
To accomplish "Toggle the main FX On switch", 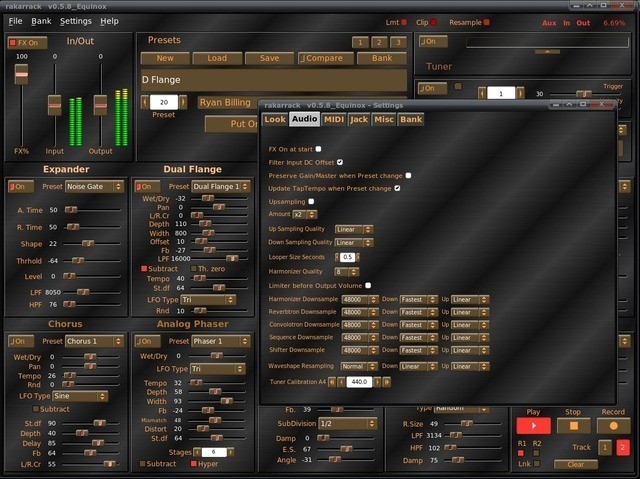I will (x=27, y=43).
